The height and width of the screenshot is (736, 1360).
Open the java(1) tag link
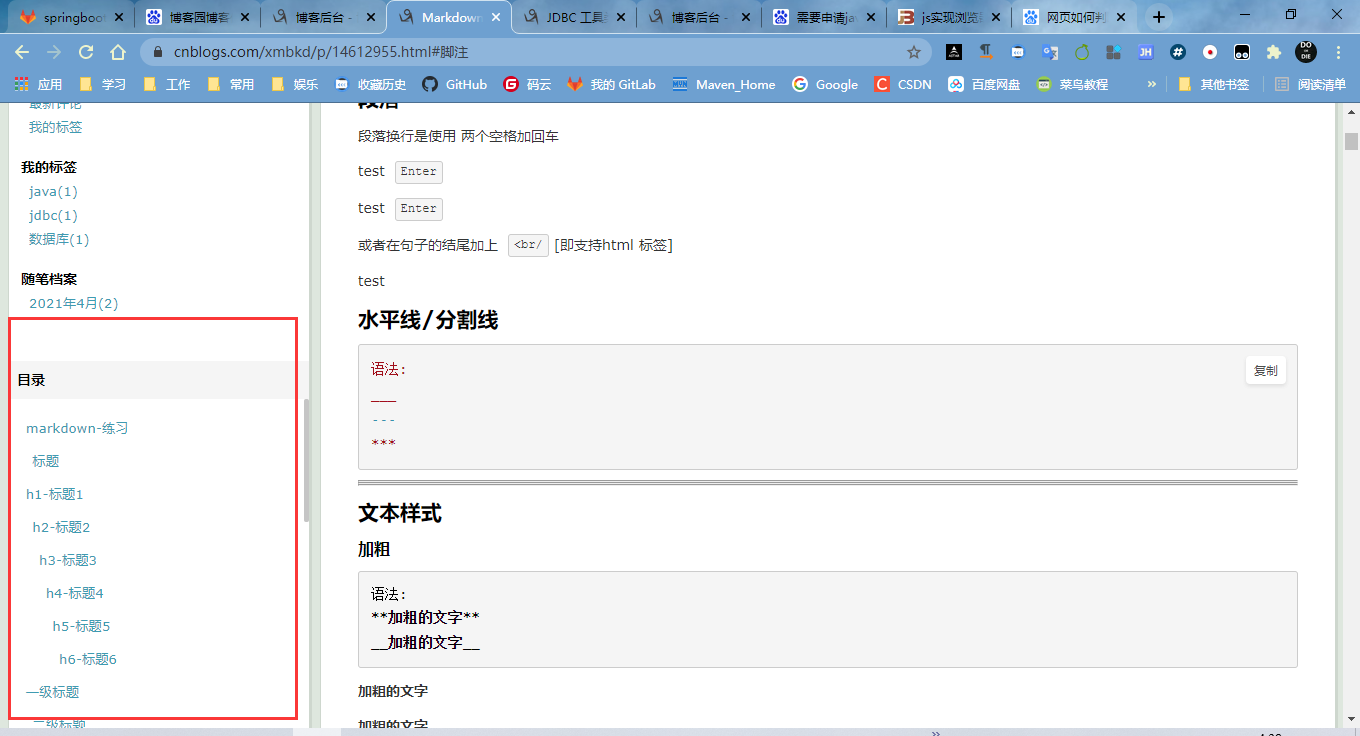click(53, 191)
